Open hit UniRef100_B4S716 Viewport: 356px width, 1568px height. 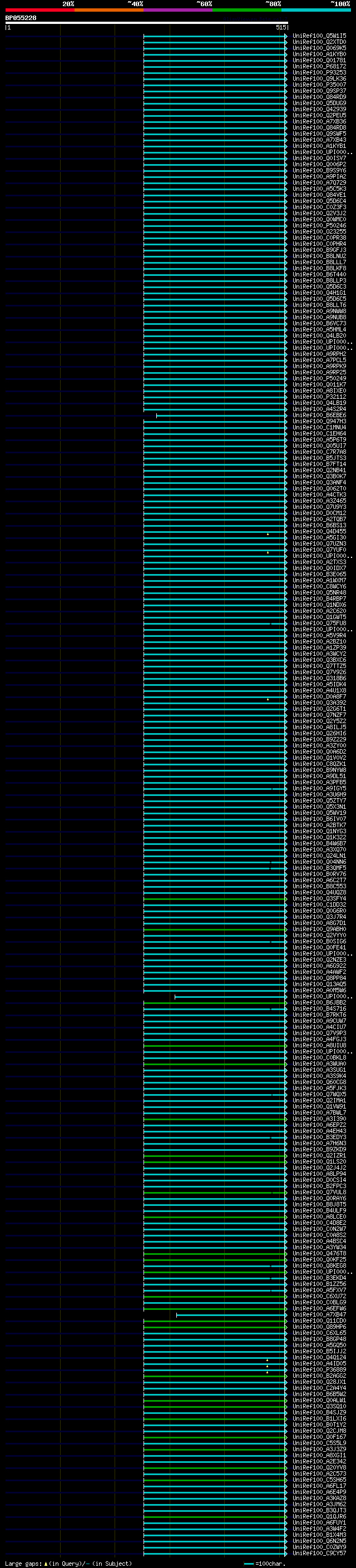tap(319, 1008)
